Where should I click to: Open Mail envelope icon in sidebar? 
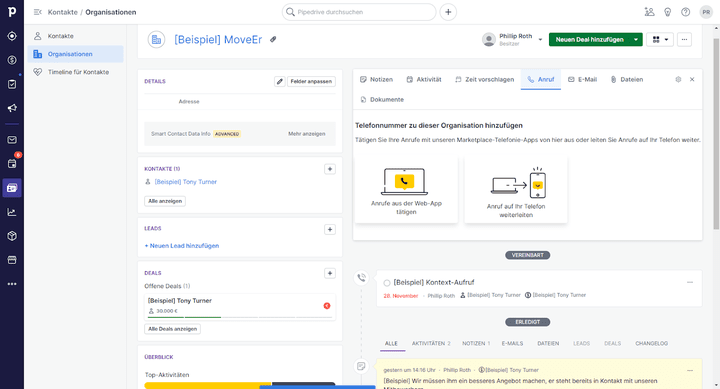click(12, 140)
